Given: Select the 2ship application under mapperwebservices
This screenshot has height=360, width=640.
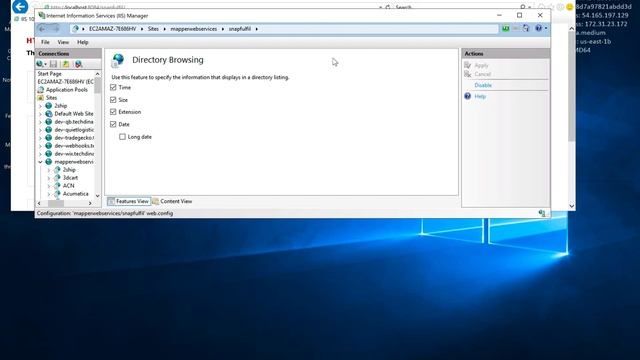Looking at the screenshot, I should (69, 170).
